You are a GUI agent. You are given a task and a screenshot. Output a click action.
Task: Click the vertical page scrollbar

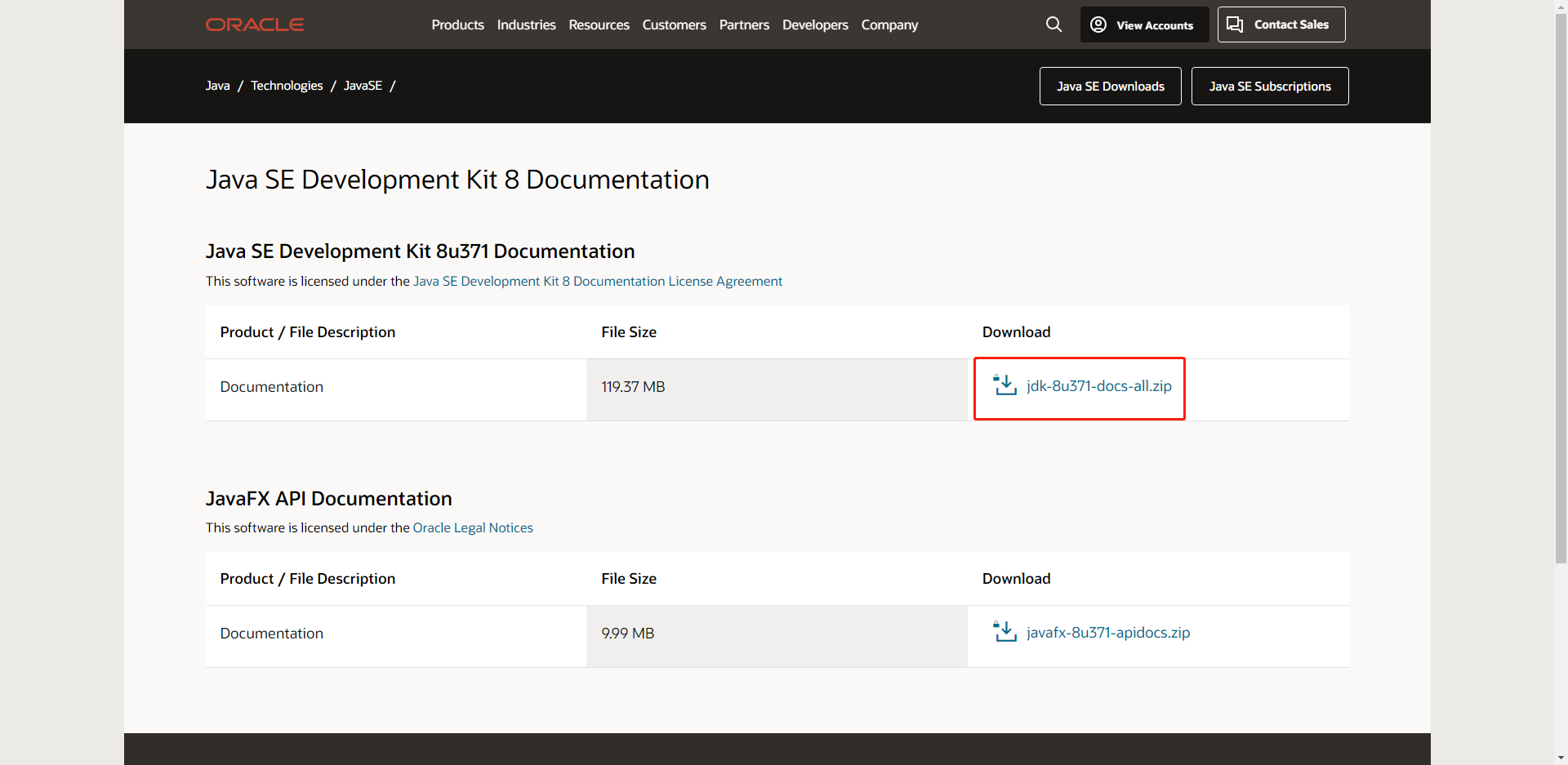coord(1561,286)
